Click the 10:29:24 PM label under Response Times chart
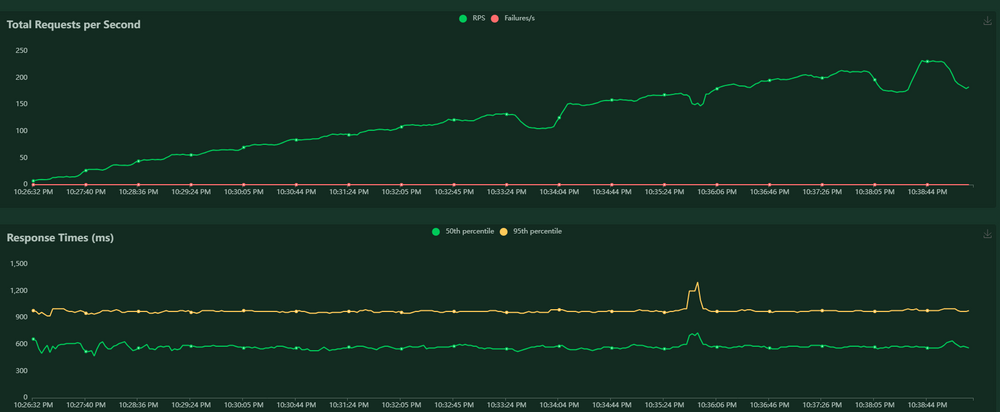The width and height of the screenshot is (1000, 412). pyautogui.click(x=191, y=404)
